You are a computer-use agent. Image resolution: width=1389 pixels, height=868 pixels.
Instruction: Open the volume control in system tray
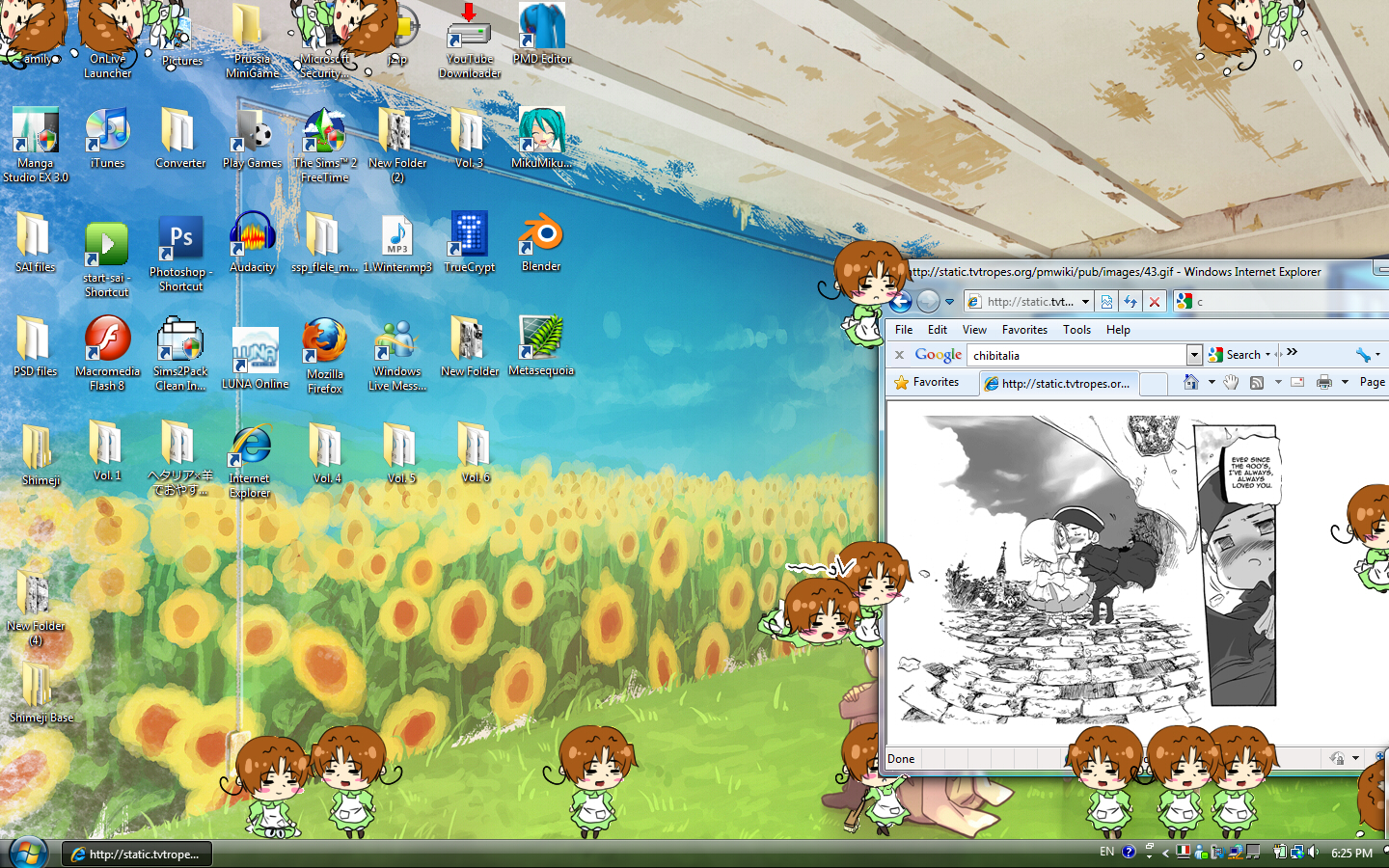click(1314, 853)
